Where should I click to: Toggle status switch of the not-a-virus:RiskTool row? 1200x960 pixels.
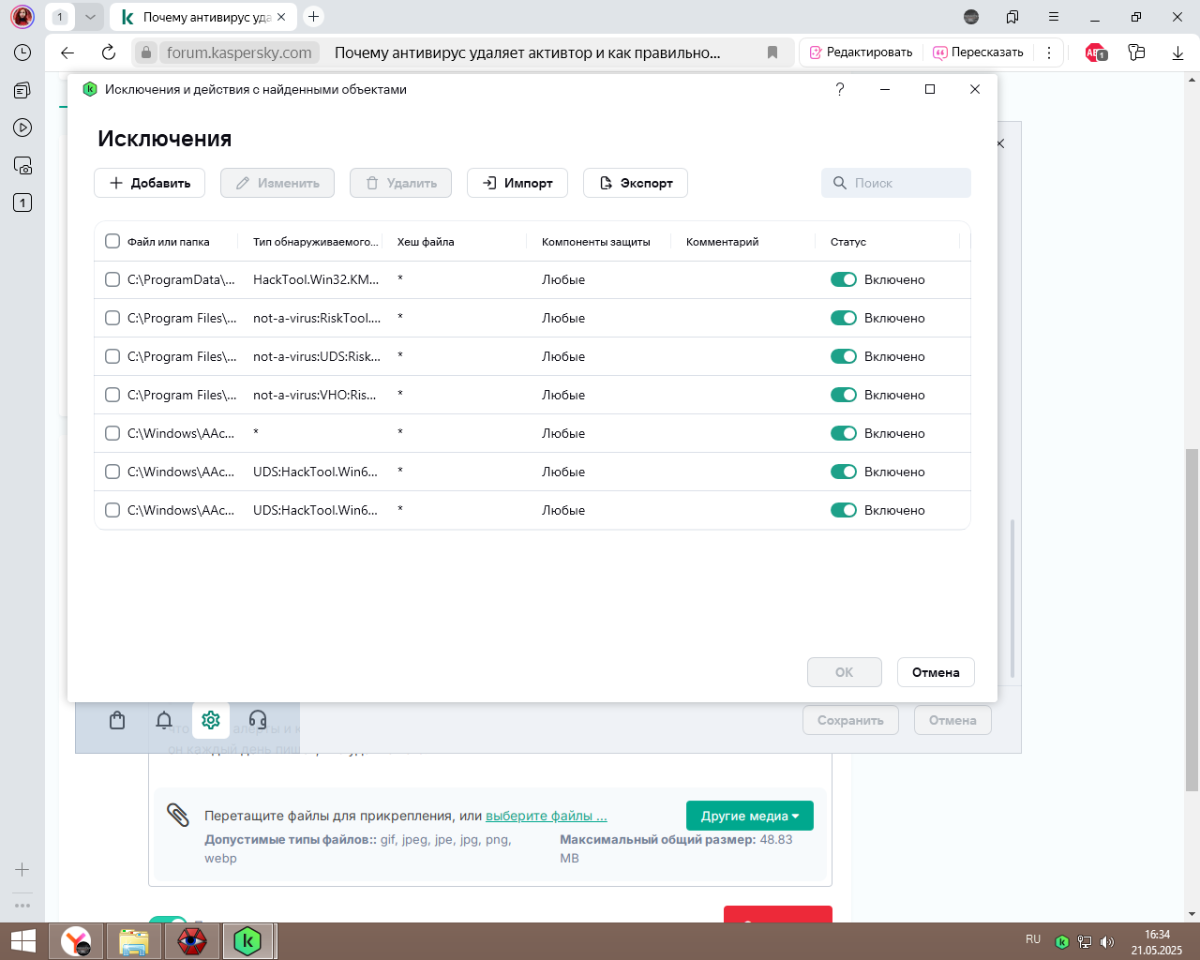point(843,318)
